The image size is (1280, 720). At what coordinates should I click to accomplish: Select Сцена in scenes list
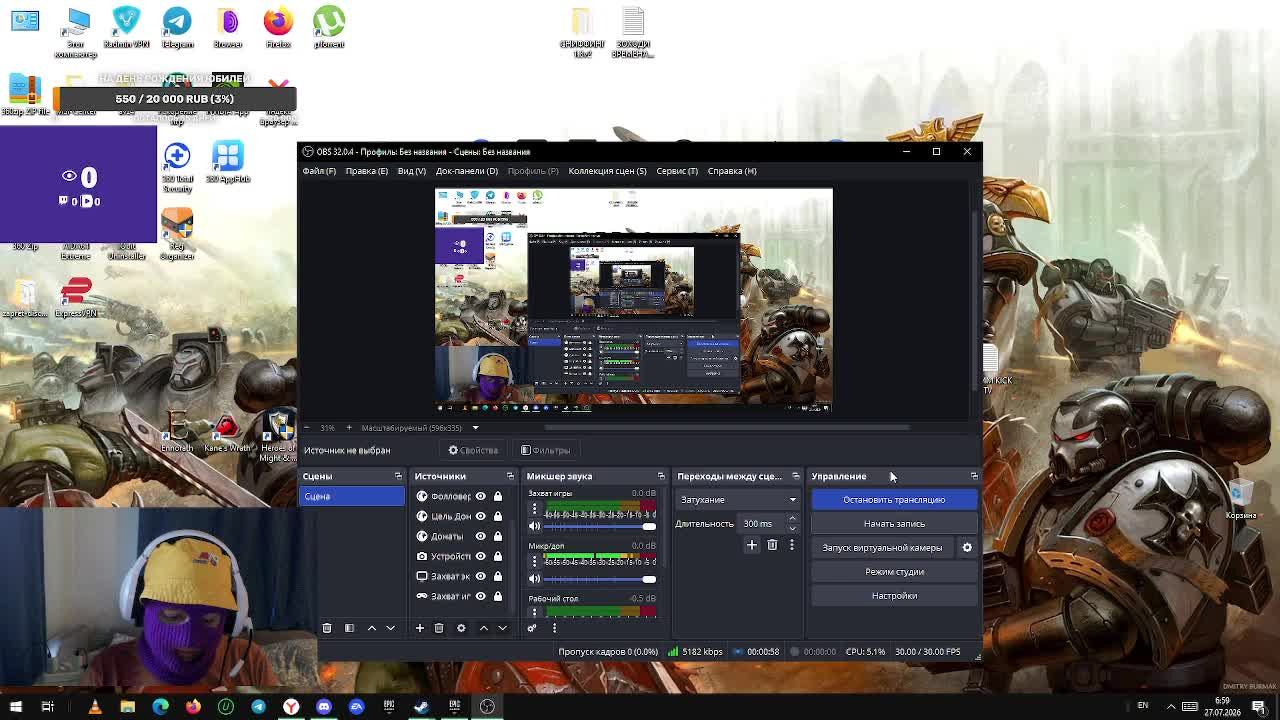point(353,496)
